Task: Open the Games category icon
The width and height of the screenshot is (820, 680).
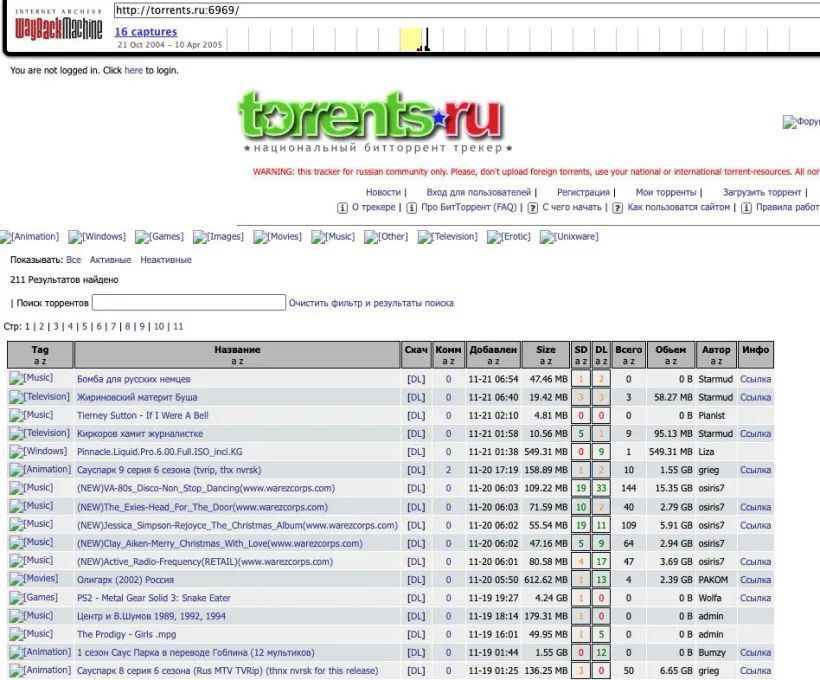Action: click(x=160, y=236)
